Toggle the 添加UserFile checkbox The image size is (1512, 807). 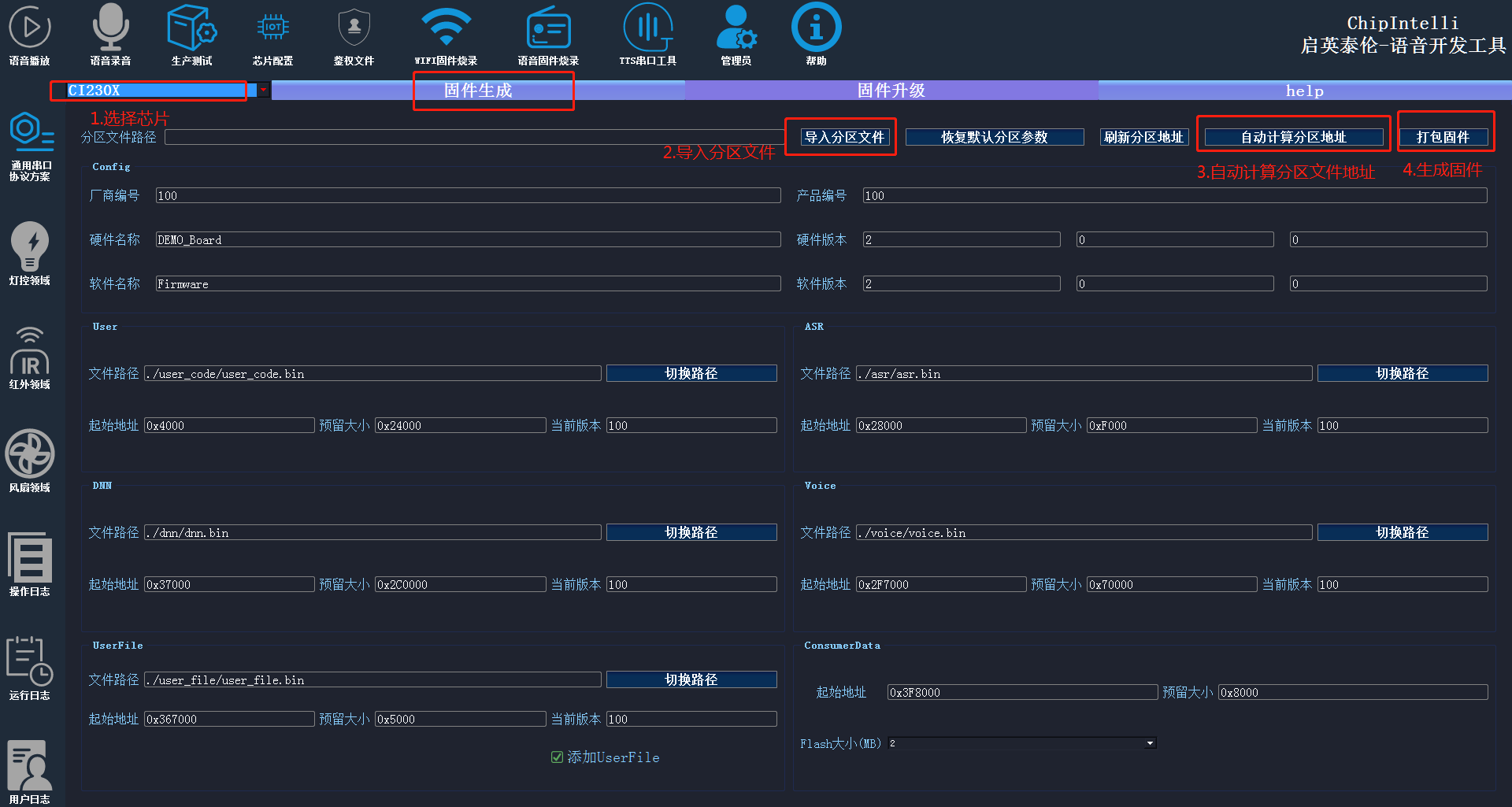click(x=557, y=757)
